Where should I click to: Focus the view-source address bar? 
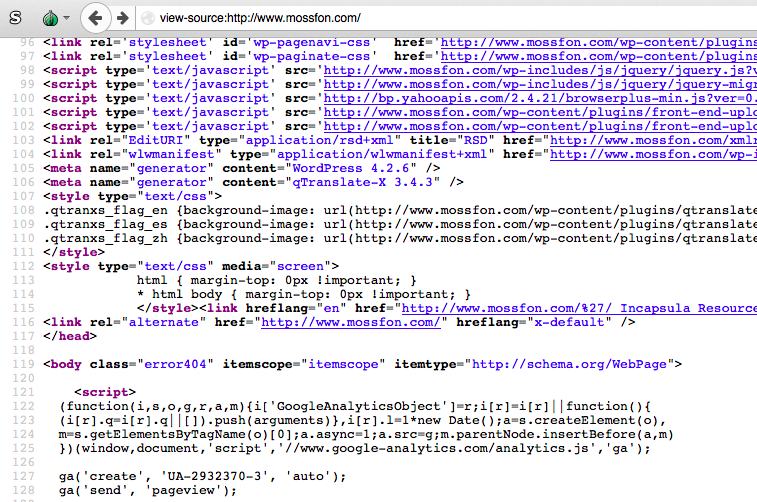pos(449,18)
